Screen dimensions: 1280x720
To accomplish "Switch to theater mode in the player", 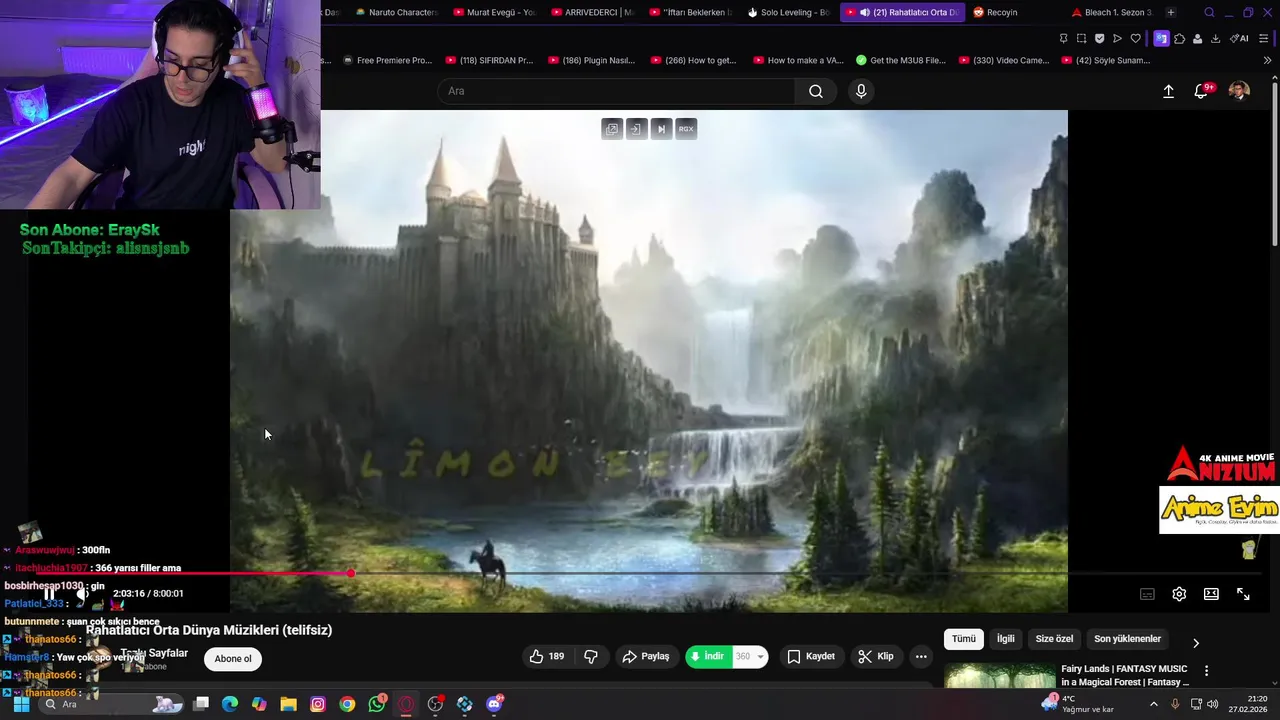I will point(1211,594).
